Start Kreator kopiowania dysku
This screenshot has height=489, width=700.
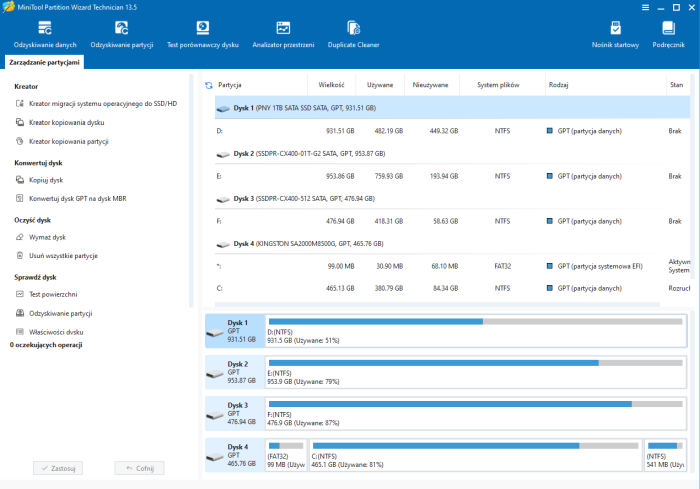60,122
